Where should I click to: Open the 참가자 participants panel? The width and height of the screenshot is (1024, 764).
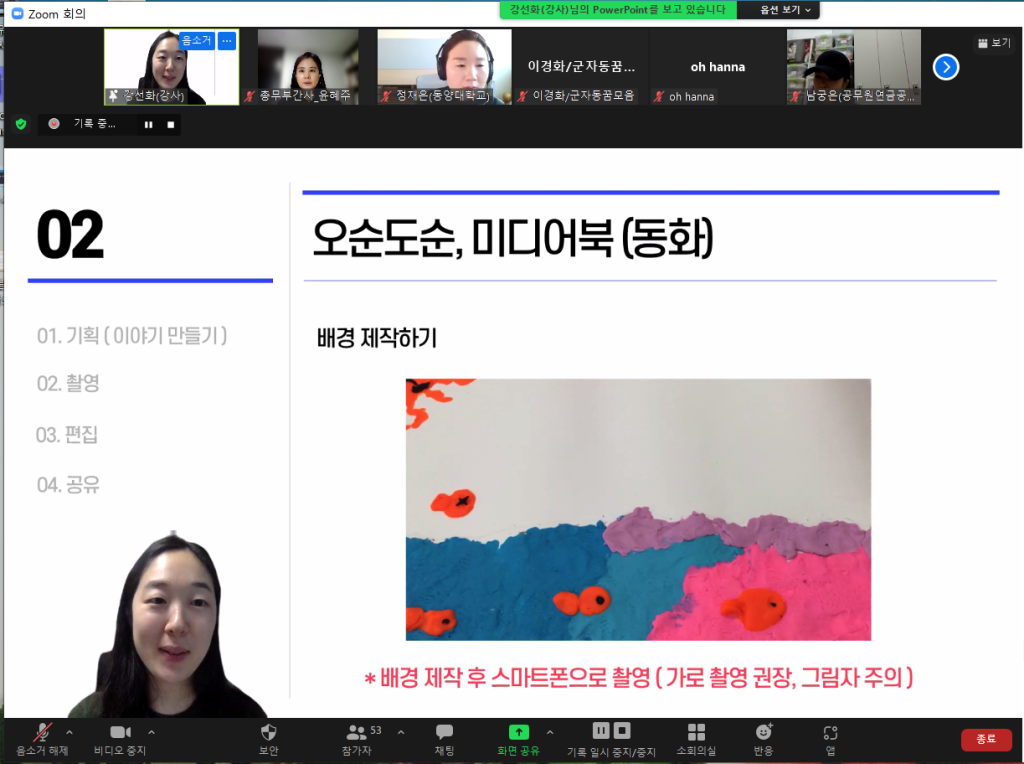pos(357,739)
